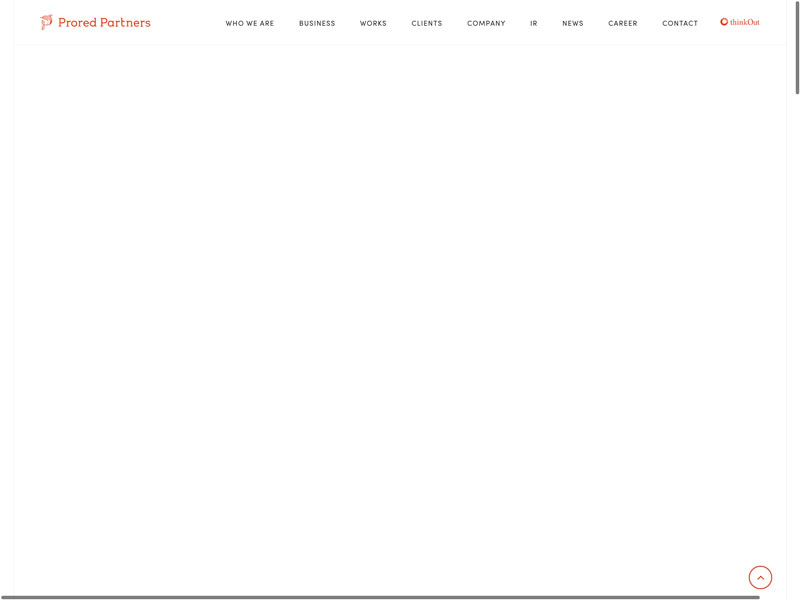Go to the BUSINESS section
The width and height of the screenshot is (800, 600).
coord(317,23)
